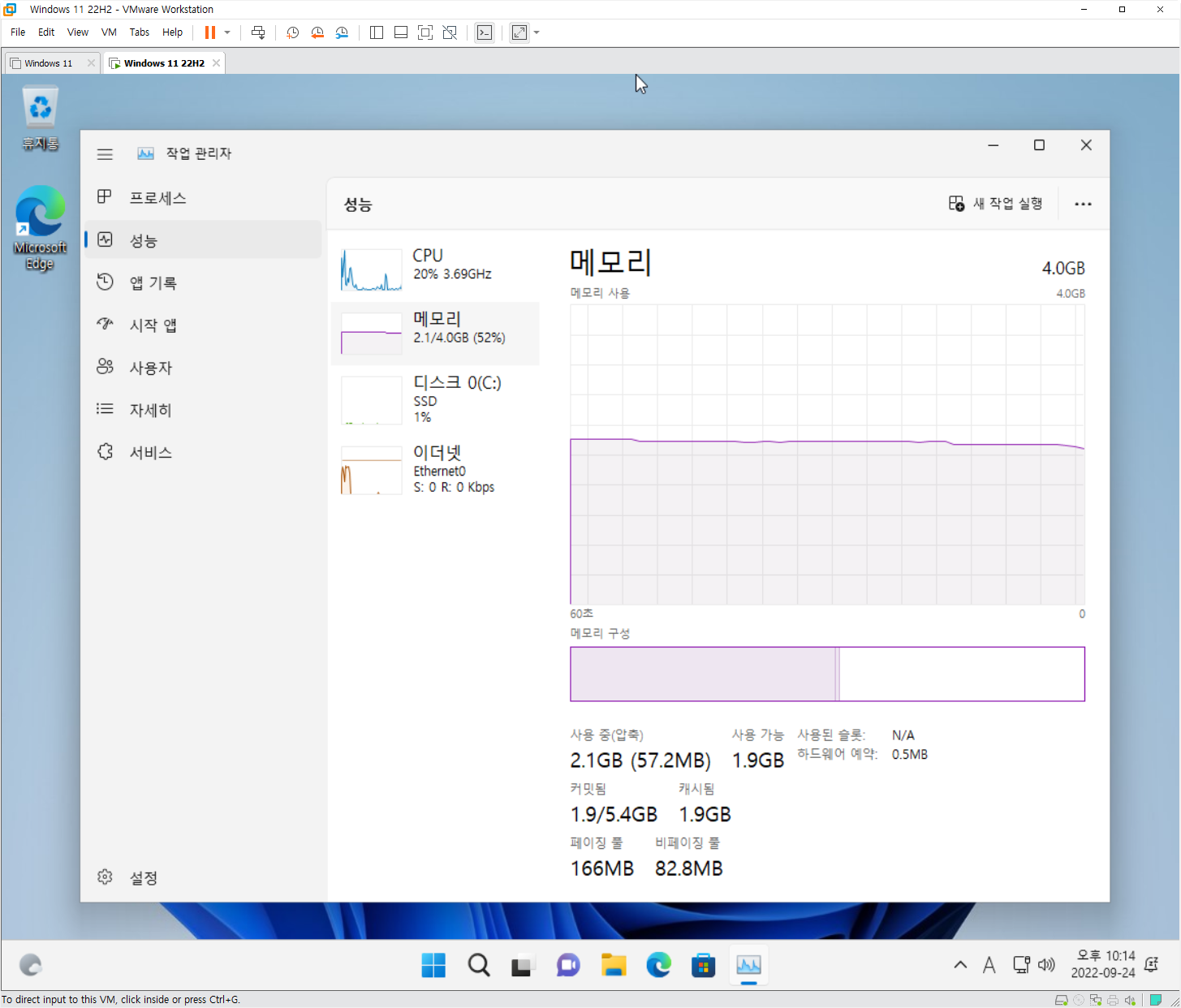Open the Task Manager hamburger navigation menu
The width and height of the screenshot is (1181, 1008).
(105, 153)
